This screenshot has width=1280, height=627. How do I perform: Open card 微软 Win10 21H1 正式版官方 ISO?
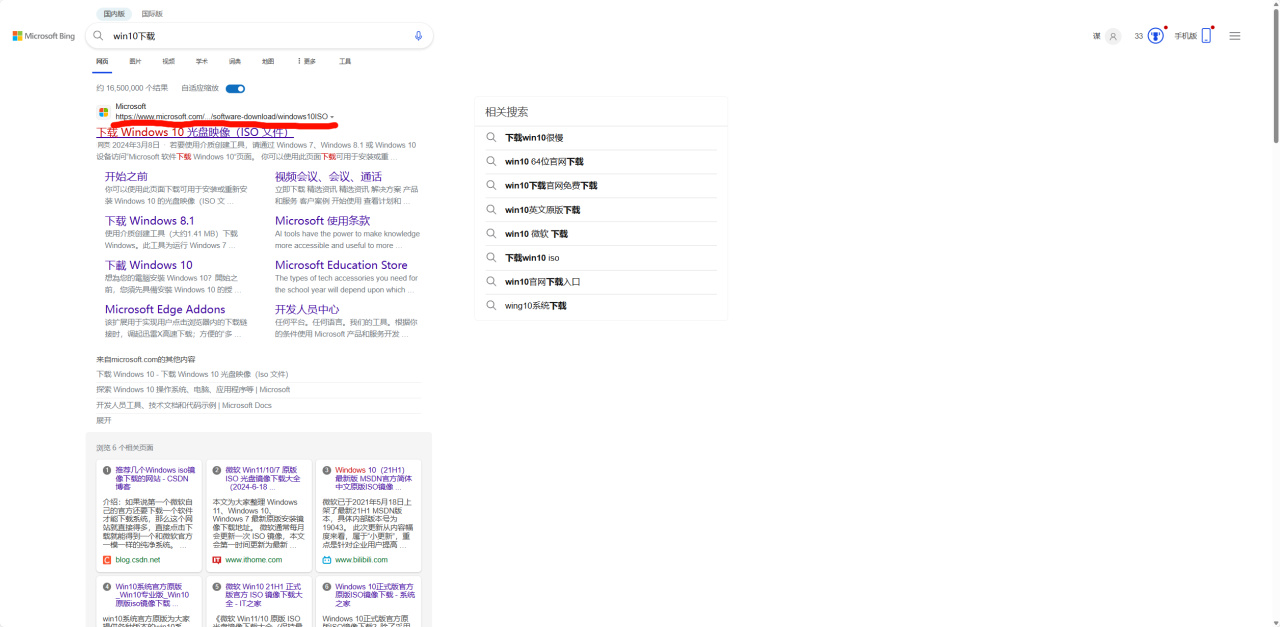tap(264, 595)
